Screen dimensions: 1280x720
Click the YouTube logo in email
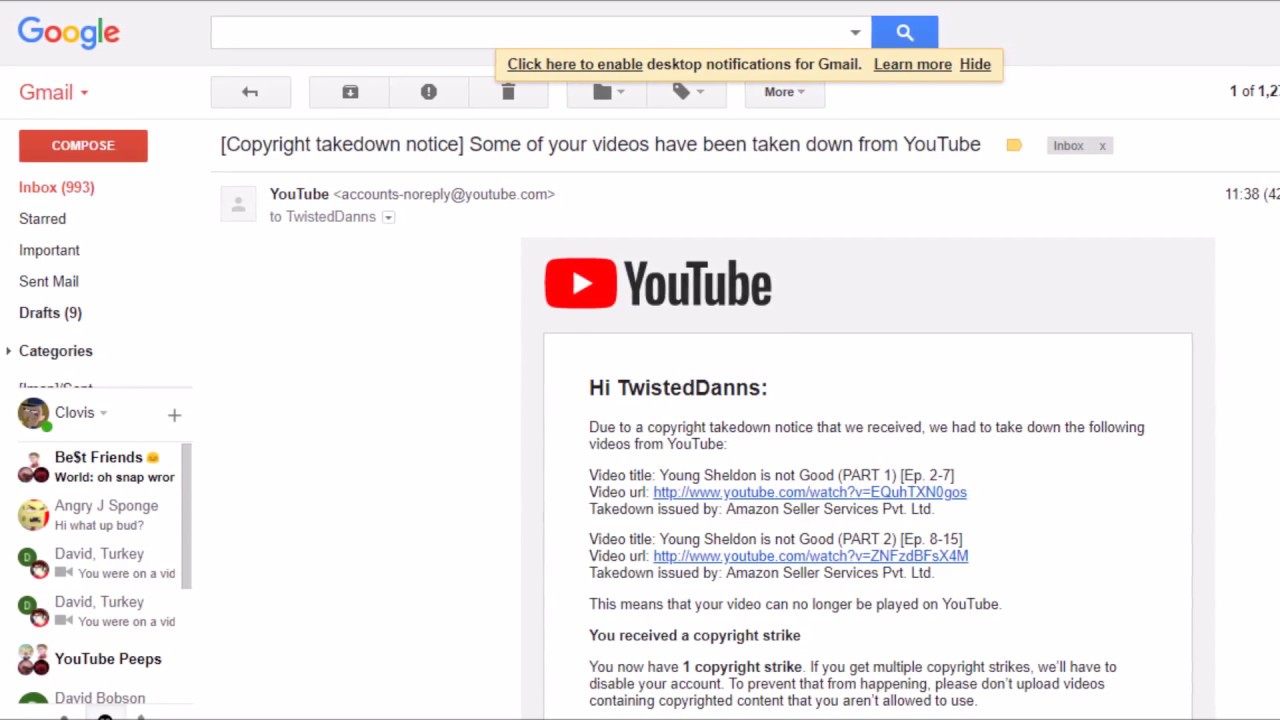point(658,283)
